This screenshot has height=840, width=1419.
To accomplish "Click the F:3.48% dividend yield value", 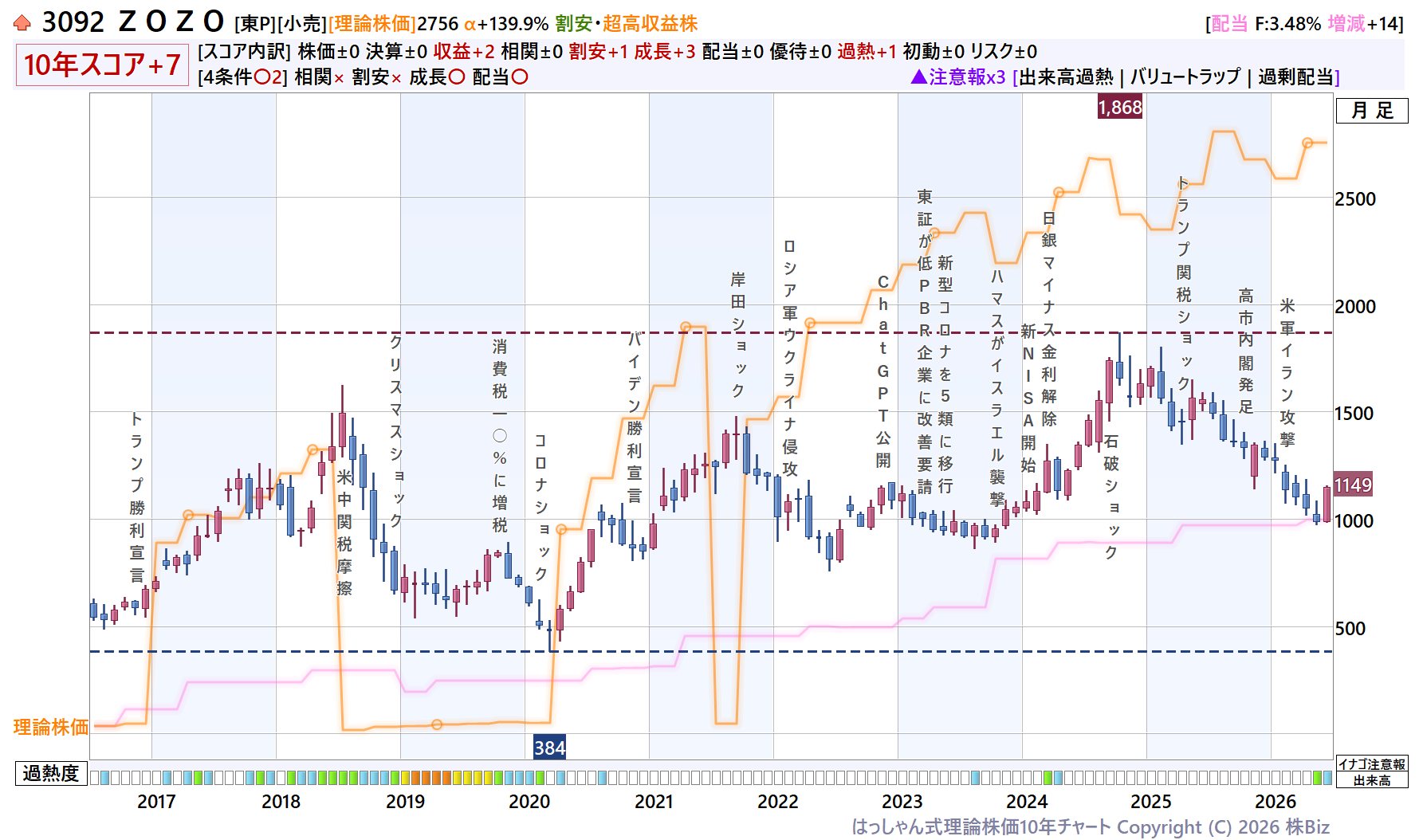I will tap(1287, 24).
